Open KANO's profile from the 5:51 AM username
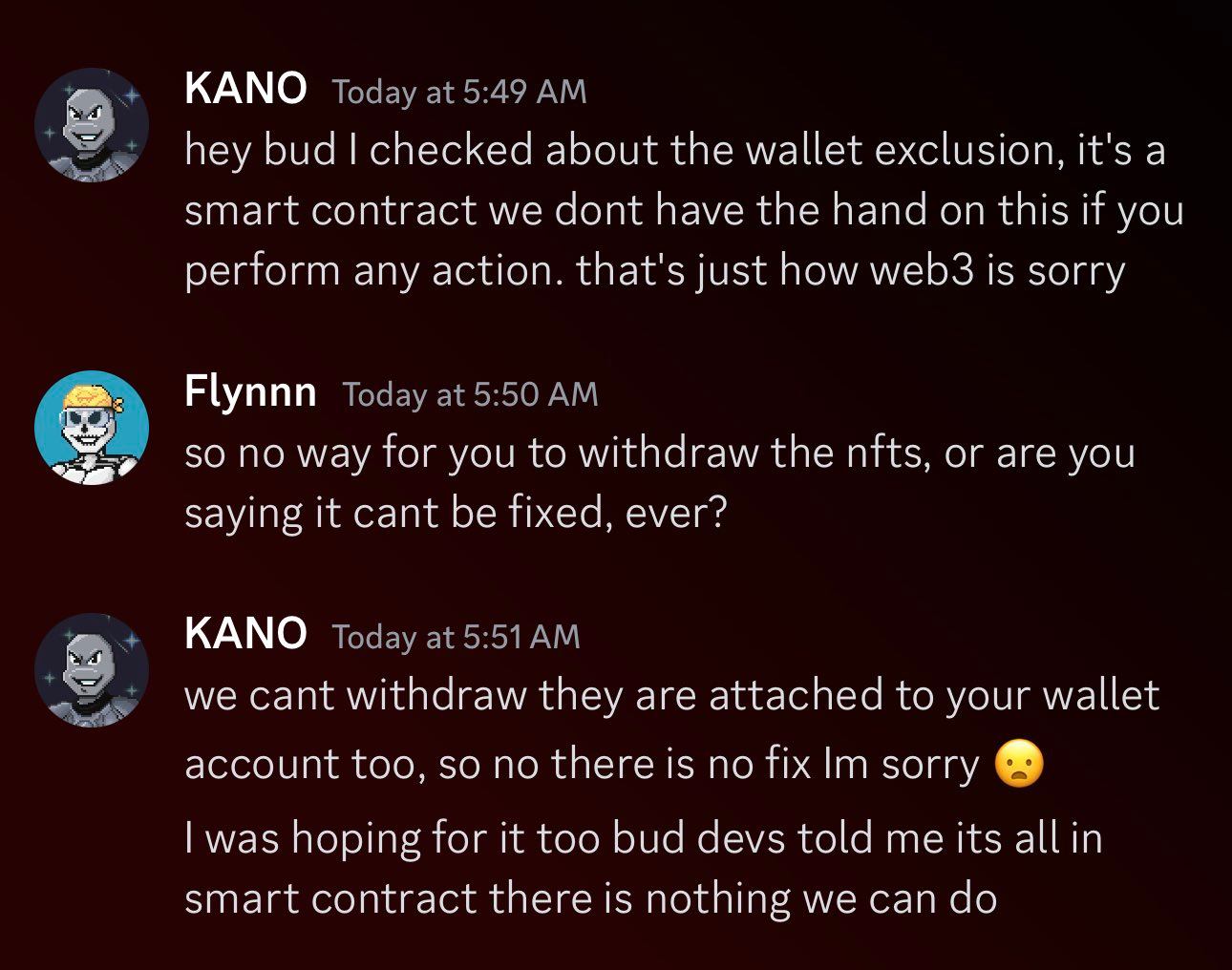1232x970 pixels. pos(245,633)
